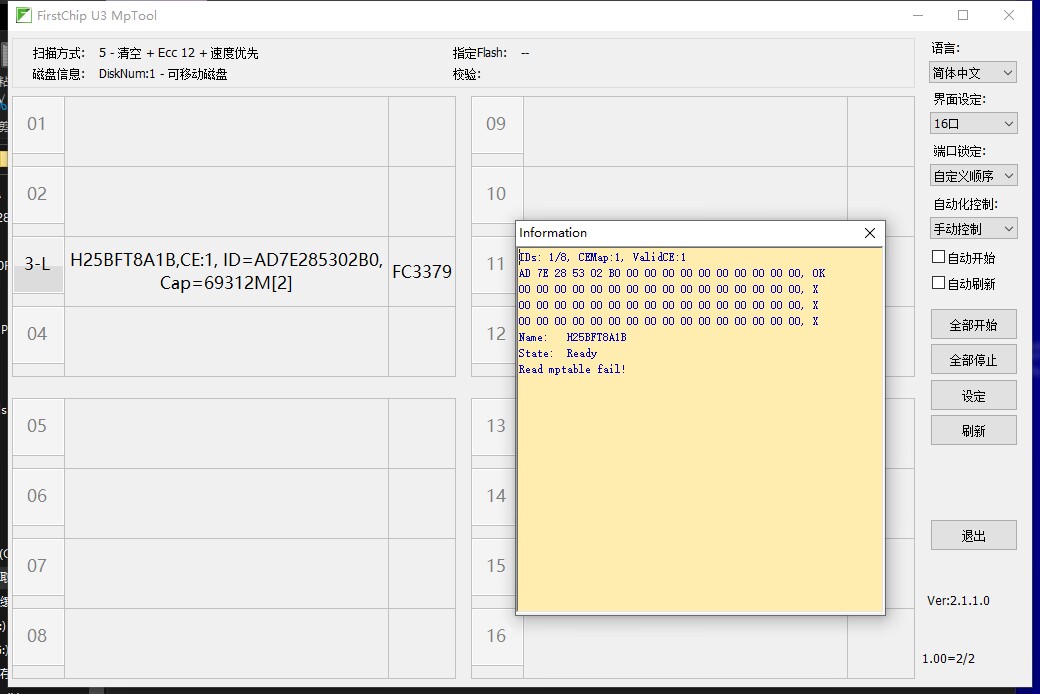Click the FC3379 controller label
The image size is (1040, 694).
pos(422,271)
